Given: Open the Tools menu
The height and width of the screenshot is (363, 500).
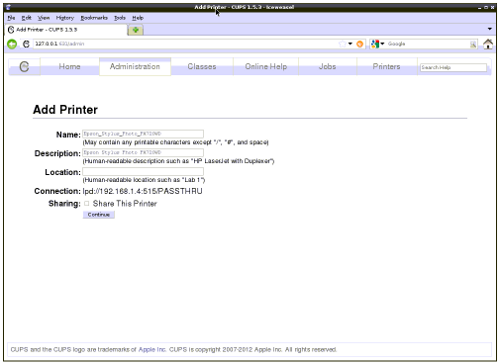Looking at the screenshot, I should tap(120, 18).
